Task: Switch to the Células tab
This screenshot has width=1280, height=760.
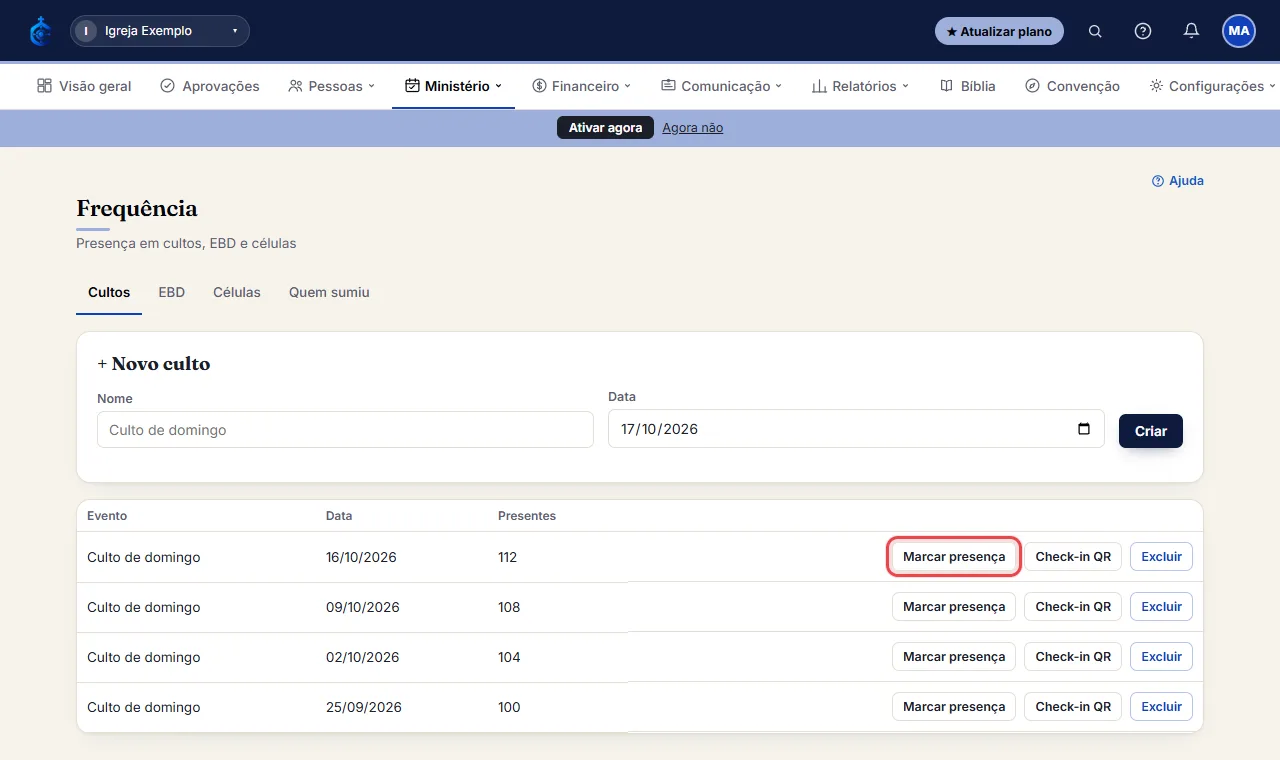Action: coord(237,293)
